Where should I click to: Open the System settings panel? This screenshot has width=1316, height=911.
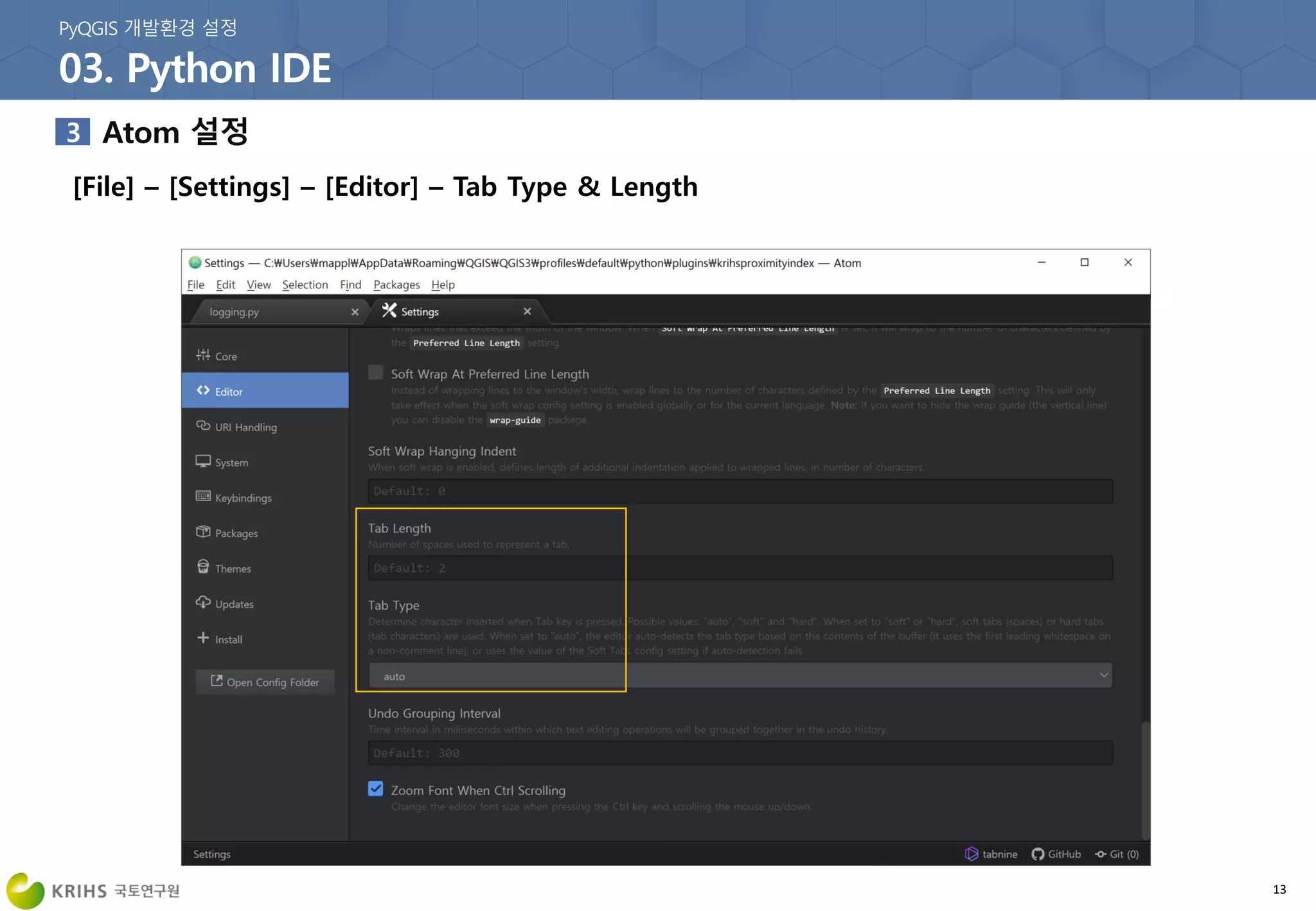pos(231,463)
